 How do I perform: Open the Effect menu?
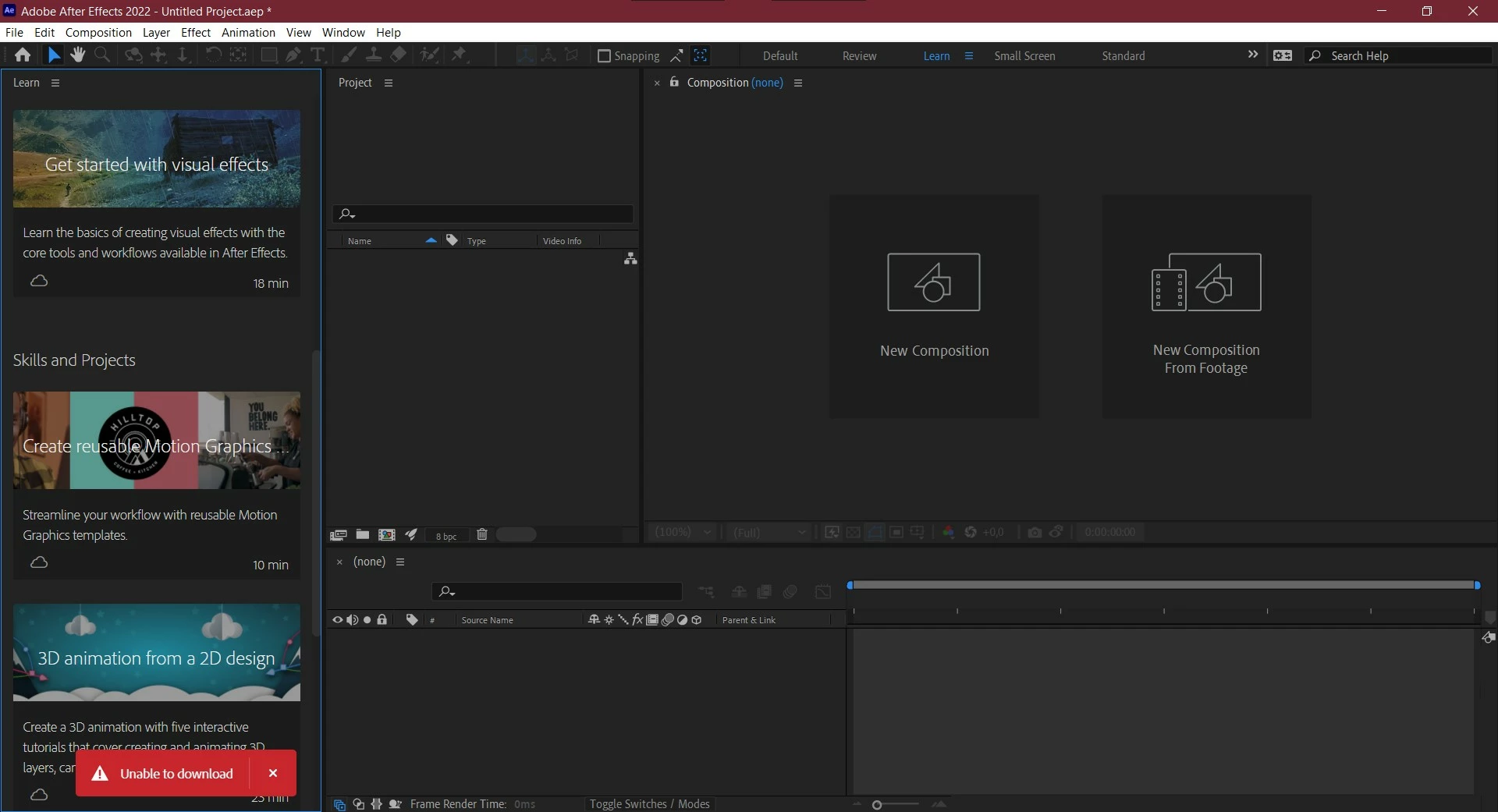click(196, 32)
